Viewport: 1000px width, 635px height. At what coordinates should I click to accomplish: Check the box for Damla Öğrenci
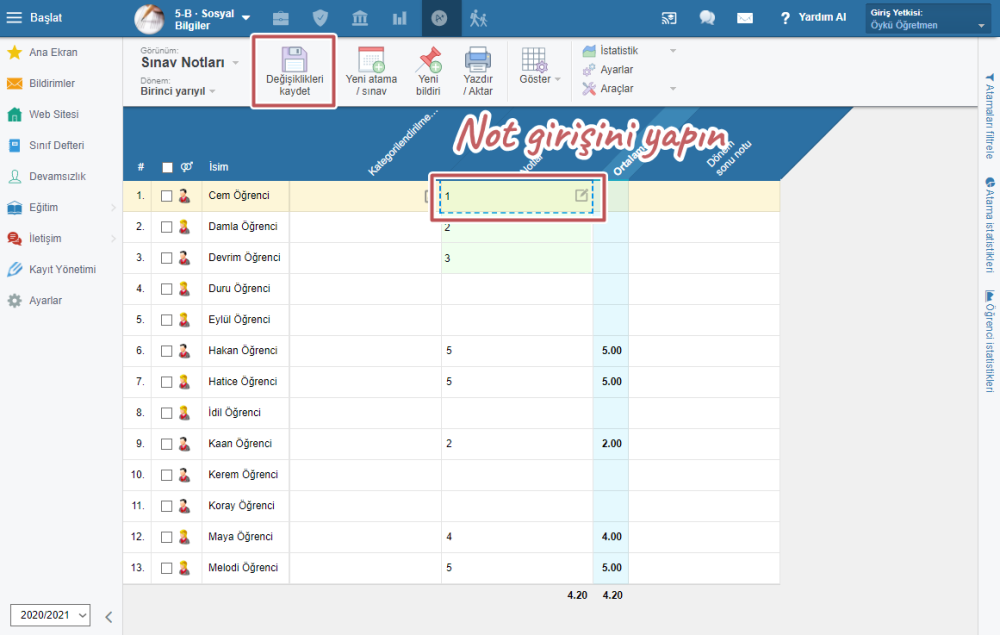166,227
